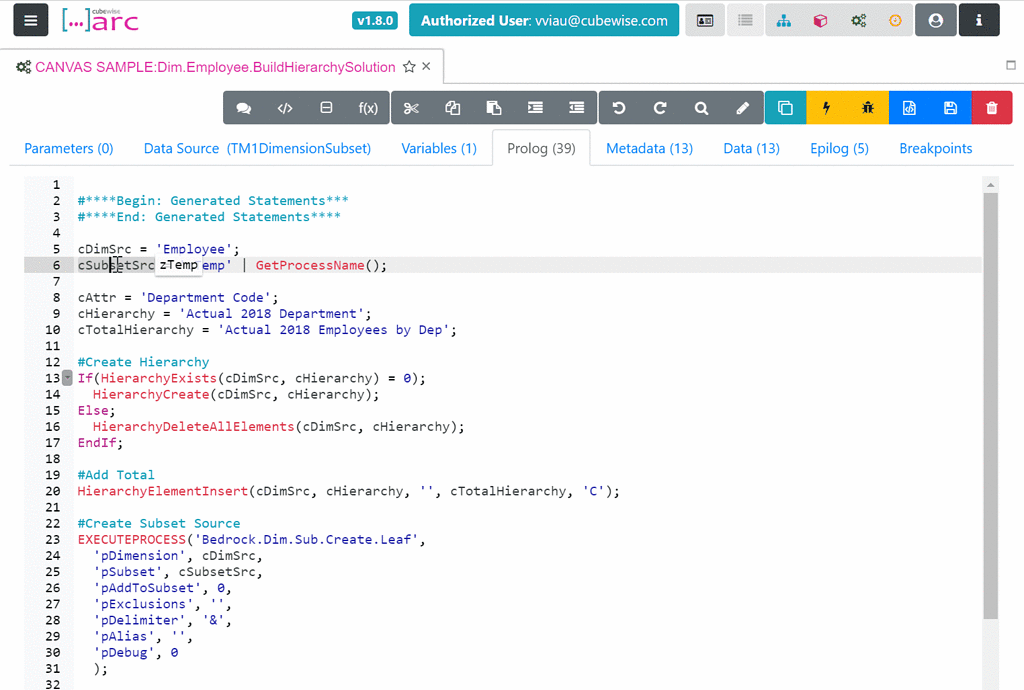Open the v1.8.0 version badge
The width and height of the screenshot is (1024, 690).
tap(374, 19)
